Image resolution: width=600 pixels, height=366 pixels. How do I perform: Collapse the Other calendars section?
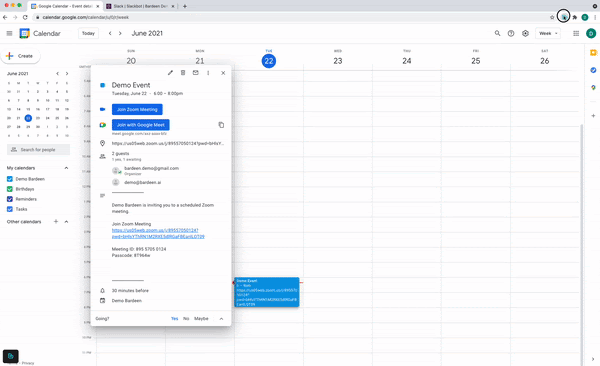(x=66, y=222)
